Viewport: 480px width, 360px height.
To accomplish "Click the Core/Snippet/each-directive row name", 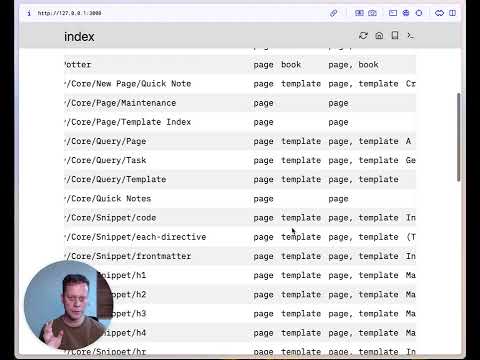I will point(135,237).
